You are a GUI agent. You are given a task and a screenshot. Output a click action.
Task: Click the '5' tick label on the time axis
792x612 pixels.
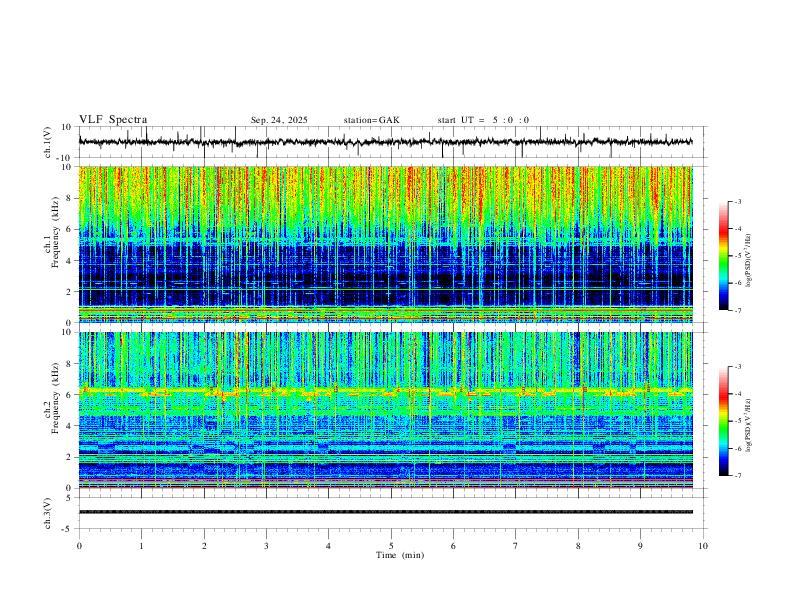[x=391, y=546]
